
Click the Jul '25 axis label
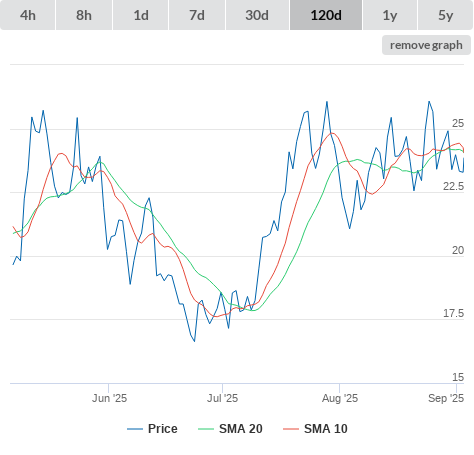pyautogui.click(x=222, y=398)
